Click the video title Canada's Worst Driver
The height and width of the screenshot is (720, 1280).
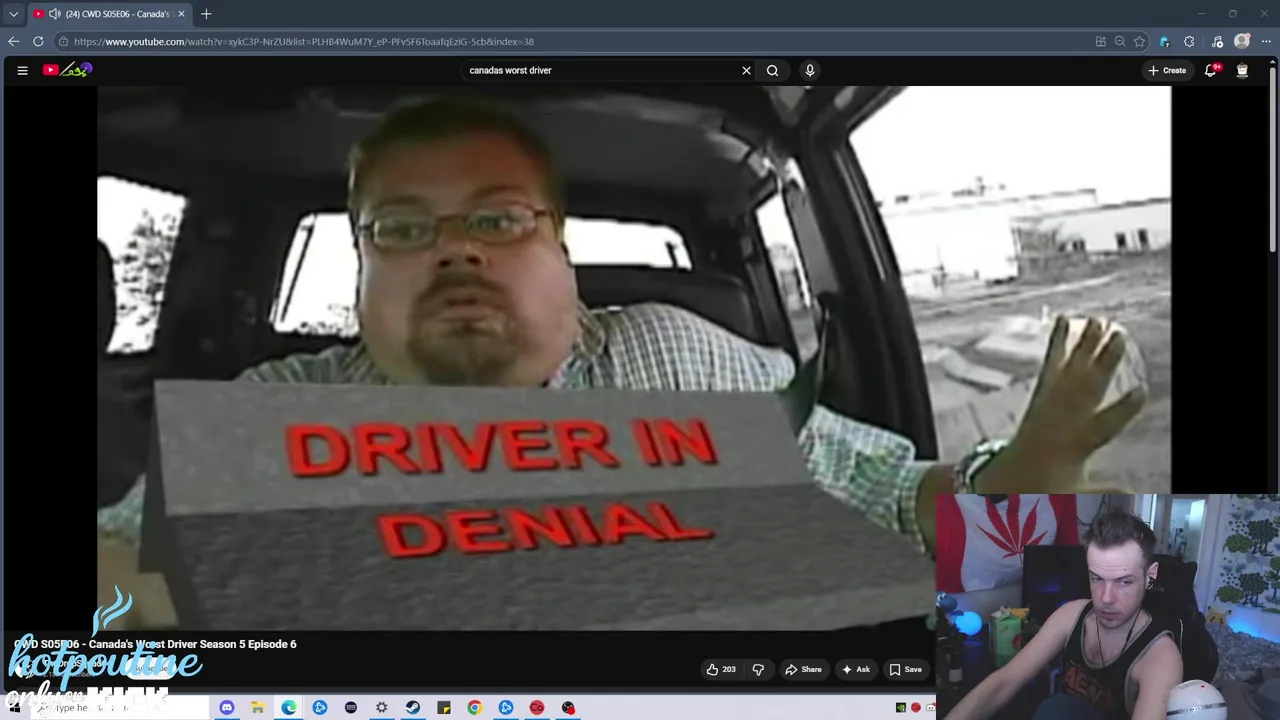[156, 644]
